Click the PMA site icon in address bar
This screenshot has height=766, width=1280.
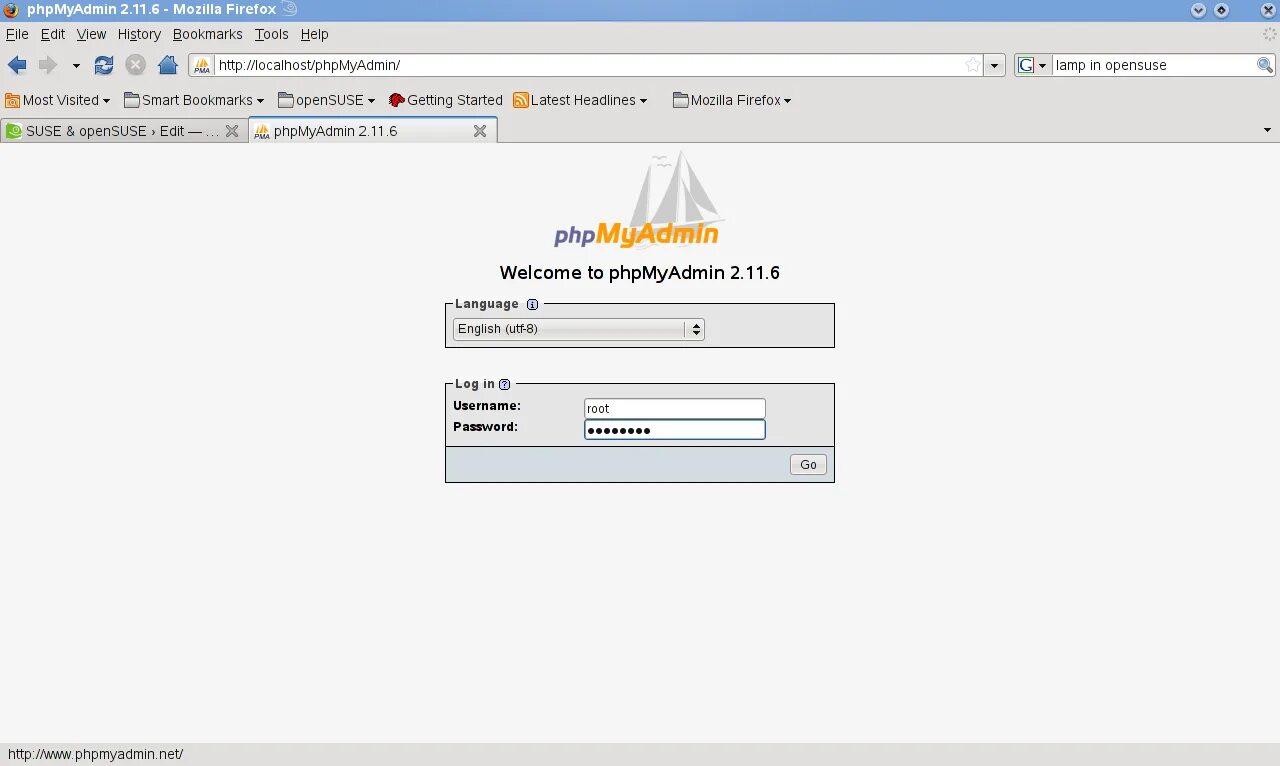[x=202, y=65]
